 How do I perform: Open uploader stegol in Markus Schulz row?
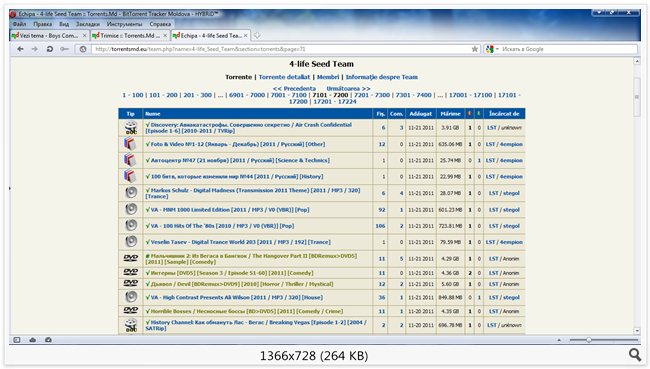[x=512, y=193]
